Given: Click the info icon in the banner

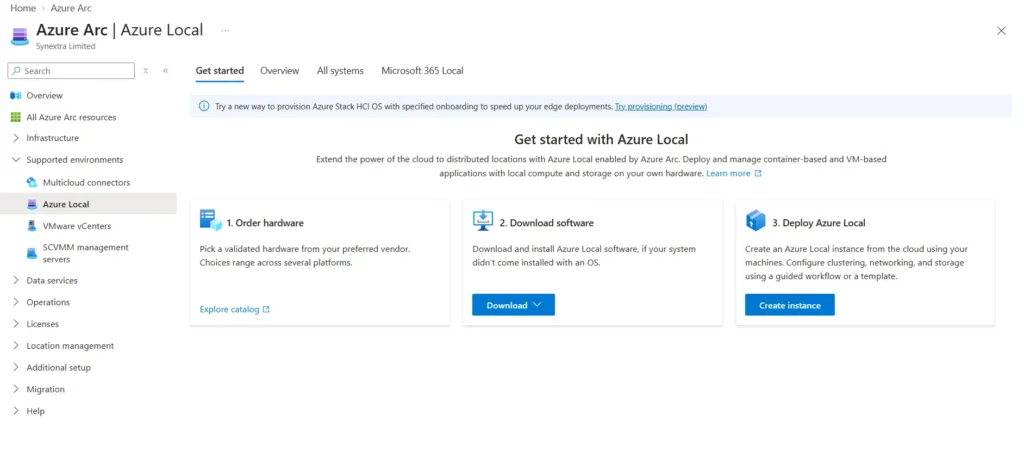Looking at the screenshot, I should 204,106.
